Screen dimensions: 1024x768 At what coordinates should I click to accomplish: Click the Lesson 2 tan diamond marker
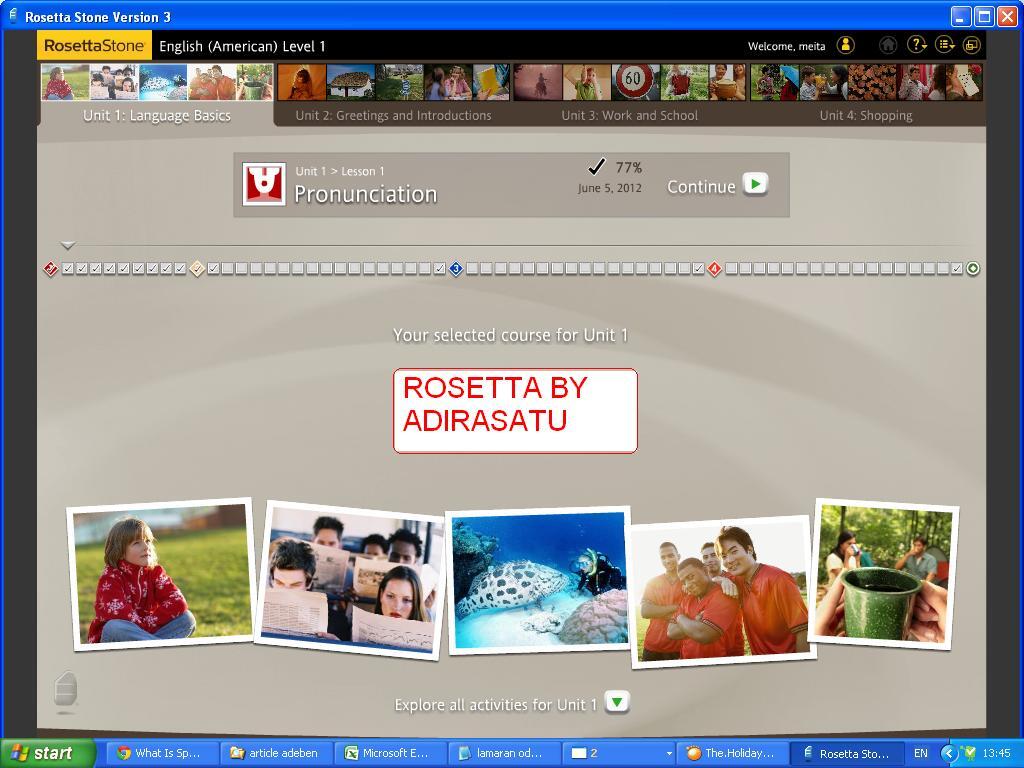[x=197, y=268]
